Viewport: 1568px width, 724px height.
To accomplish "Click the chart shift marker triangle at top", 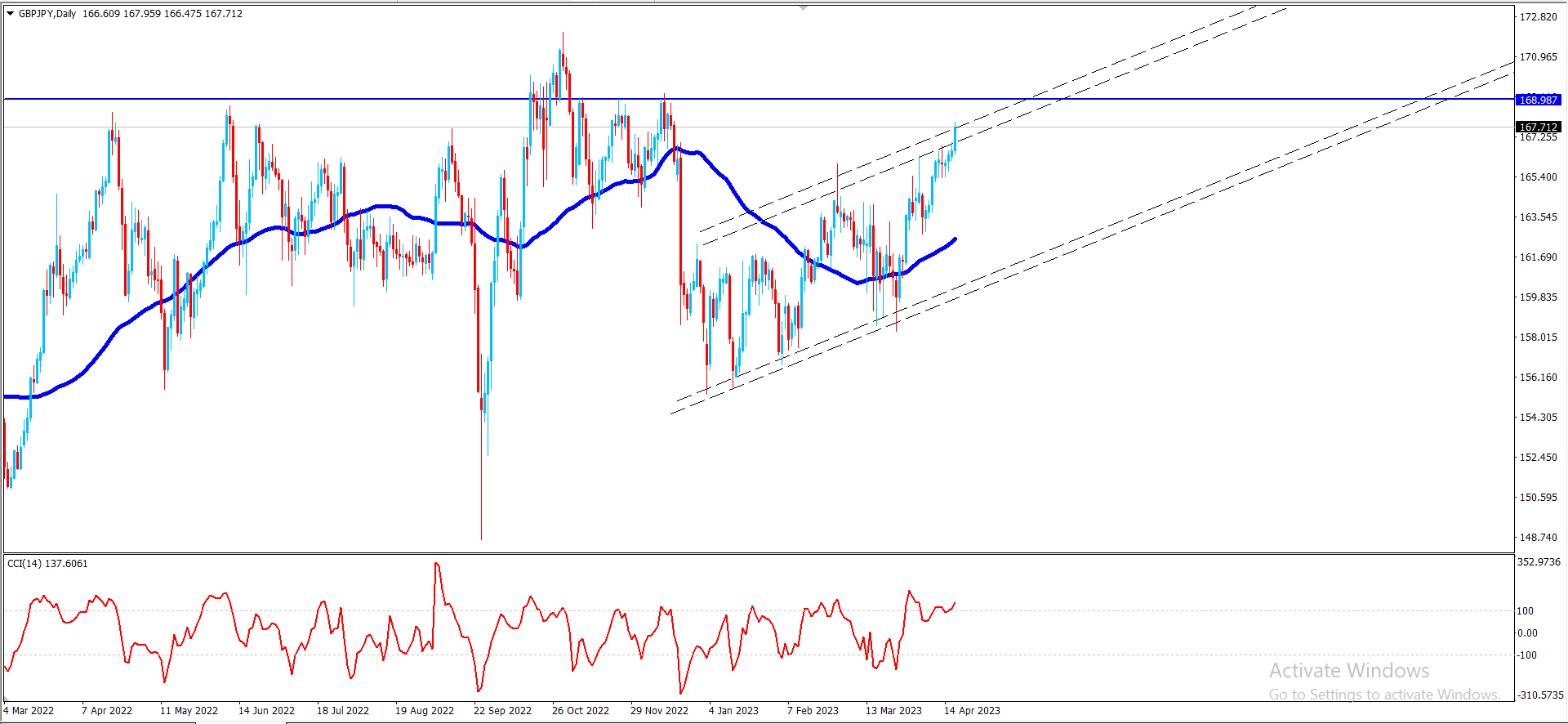I will point(804,7).
